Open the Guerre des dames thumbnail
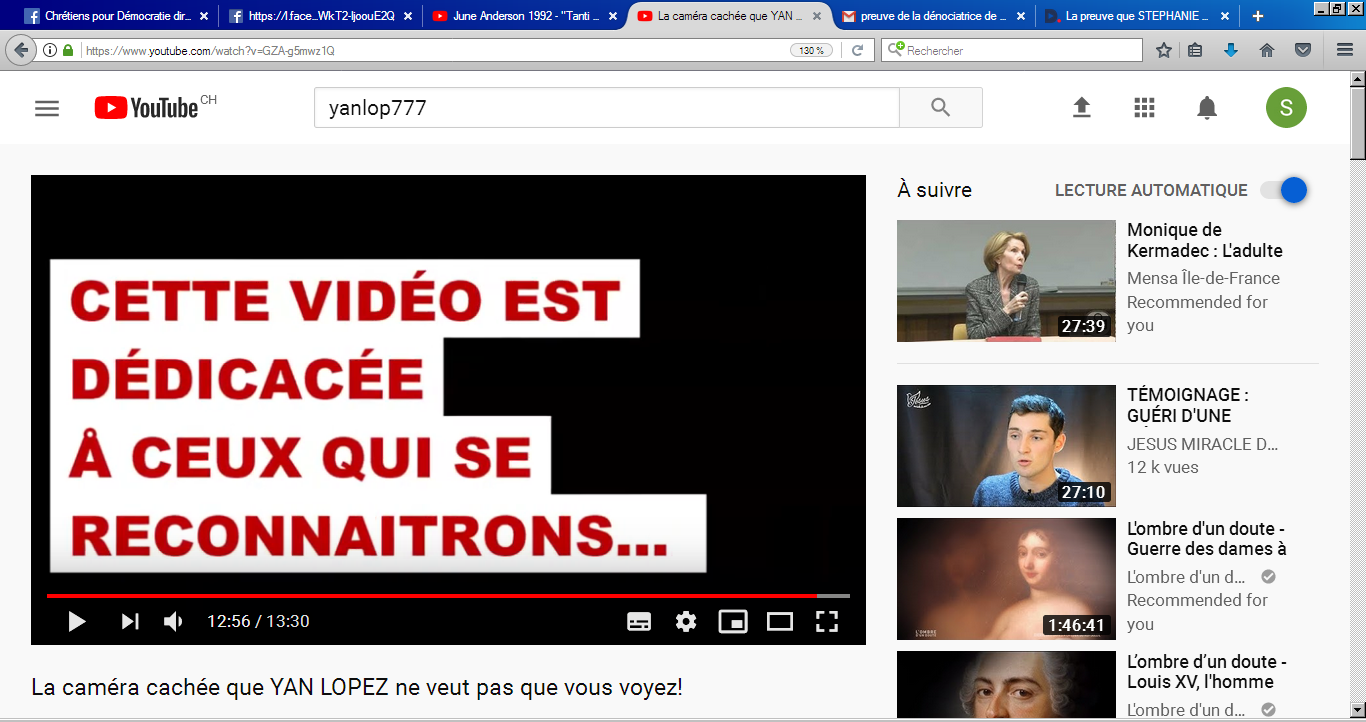Image resolution: width=1366 pixels, height=722 pixels. tap(1006, 579)
